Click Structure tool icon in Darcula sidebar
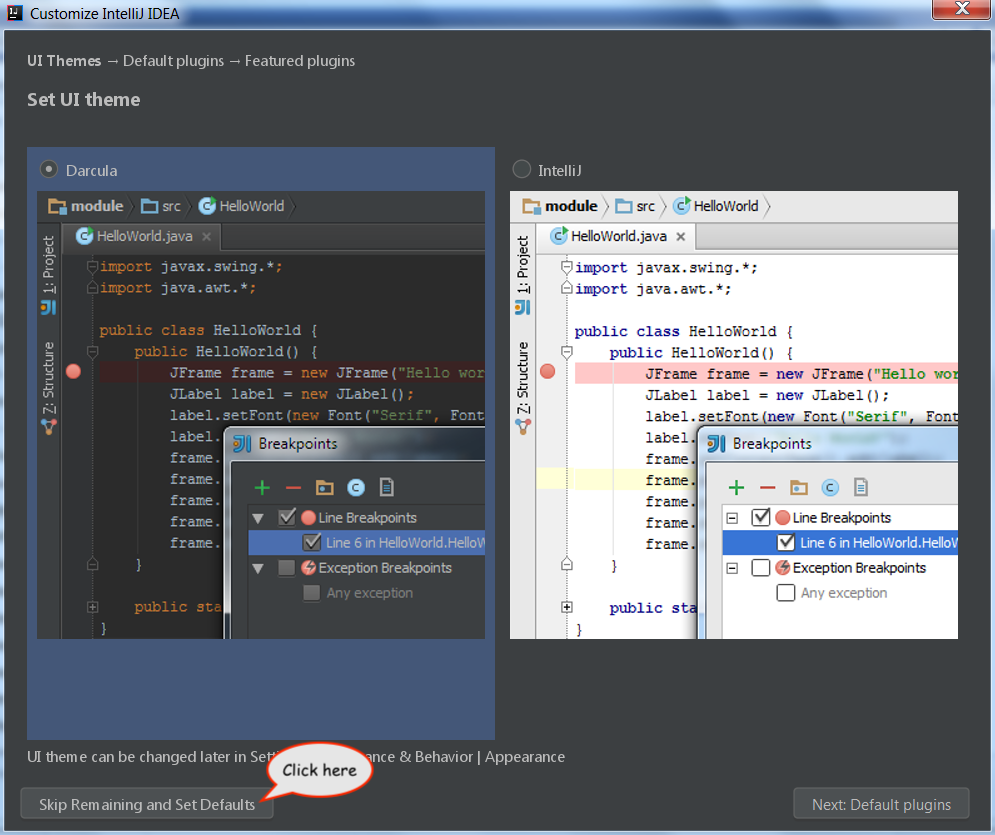Screen dimensions: 995x835 point(49,427)
